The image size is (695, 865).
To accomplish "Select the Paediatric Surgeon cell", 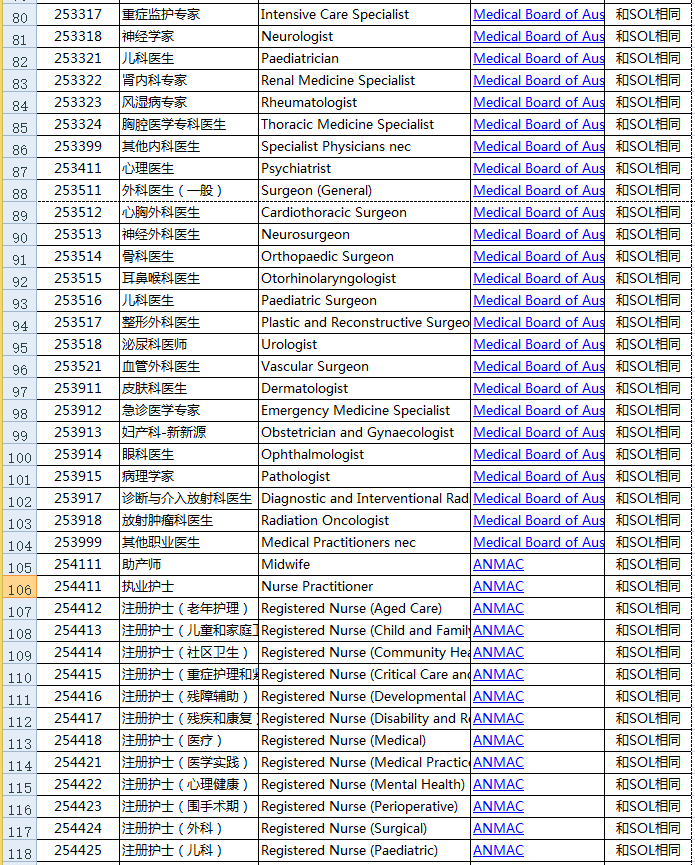I will coord(364,301).
